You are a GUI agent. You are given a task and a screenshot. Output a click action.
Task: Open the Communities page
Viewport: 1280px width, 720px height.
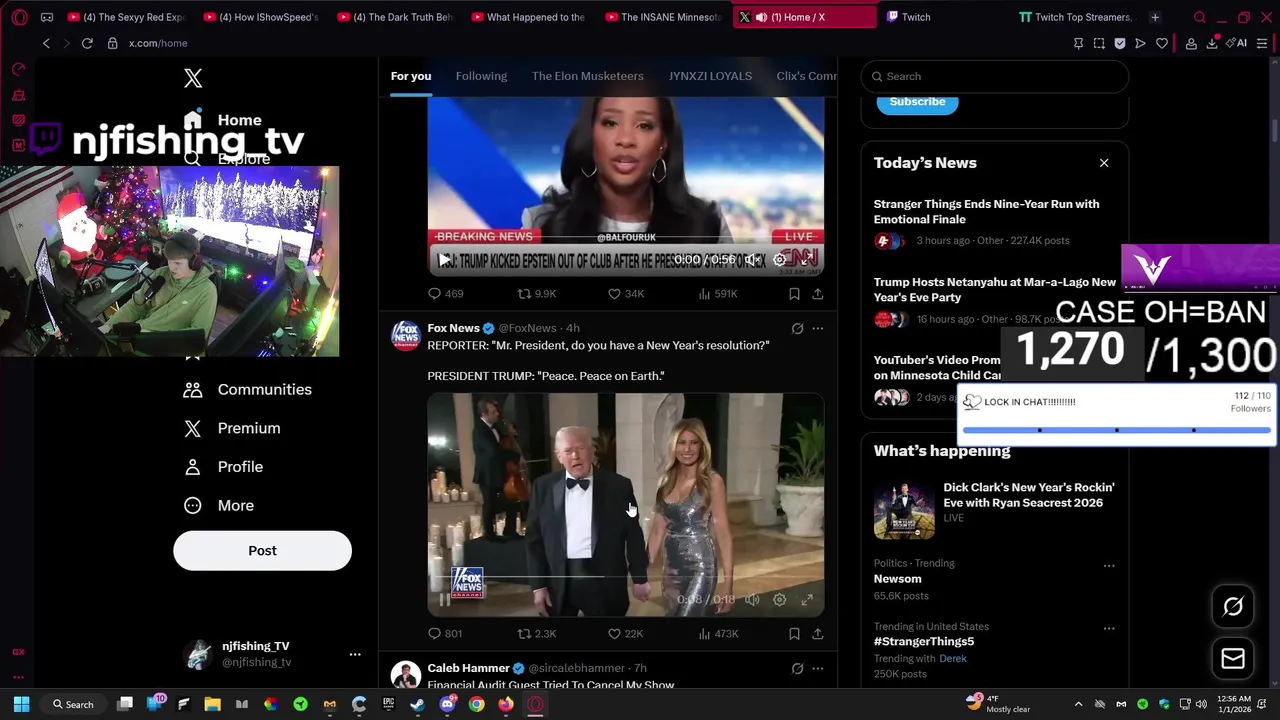(x=247, y=390)
